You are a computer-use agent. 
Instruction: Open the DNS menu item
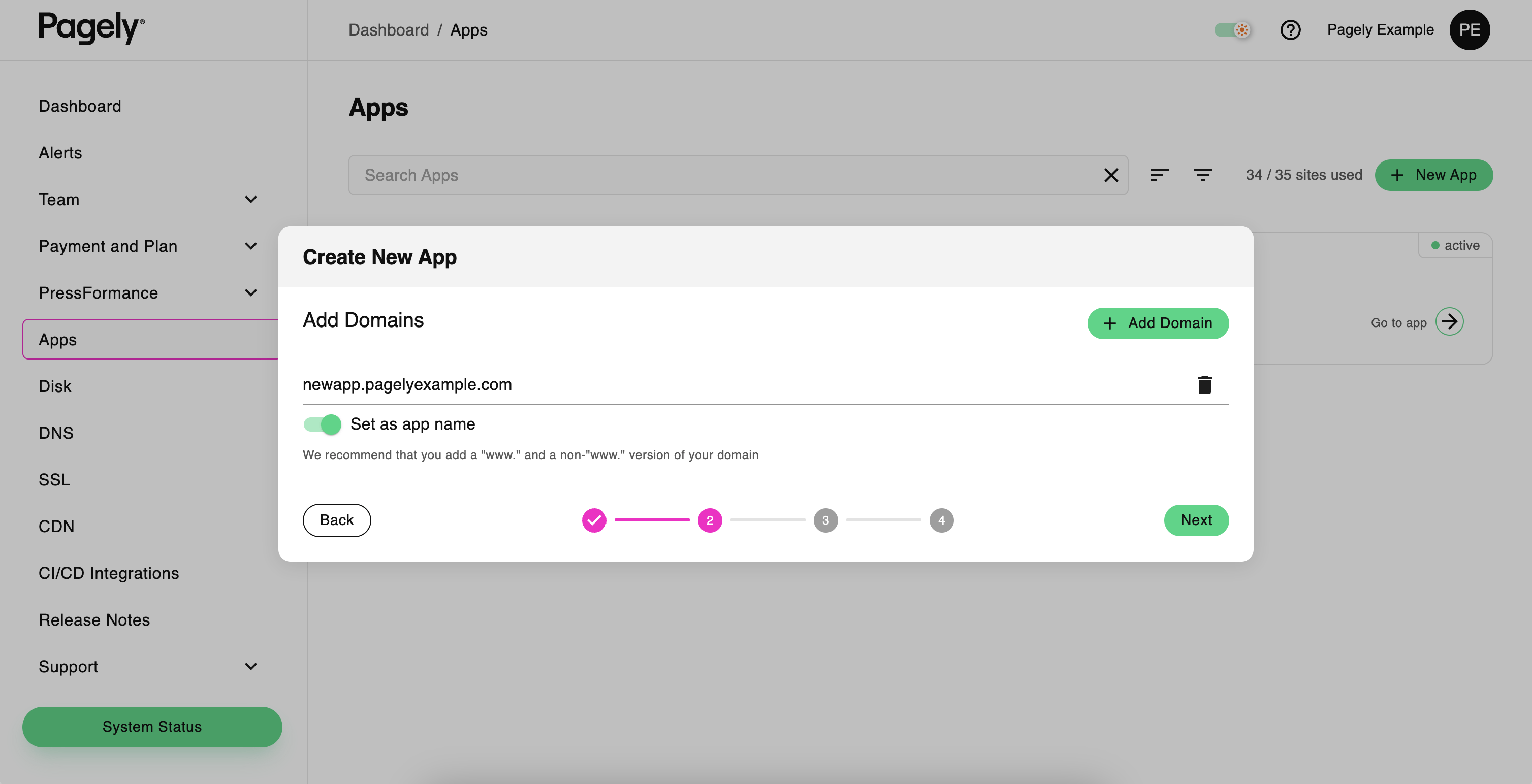(x=56, y=433)
